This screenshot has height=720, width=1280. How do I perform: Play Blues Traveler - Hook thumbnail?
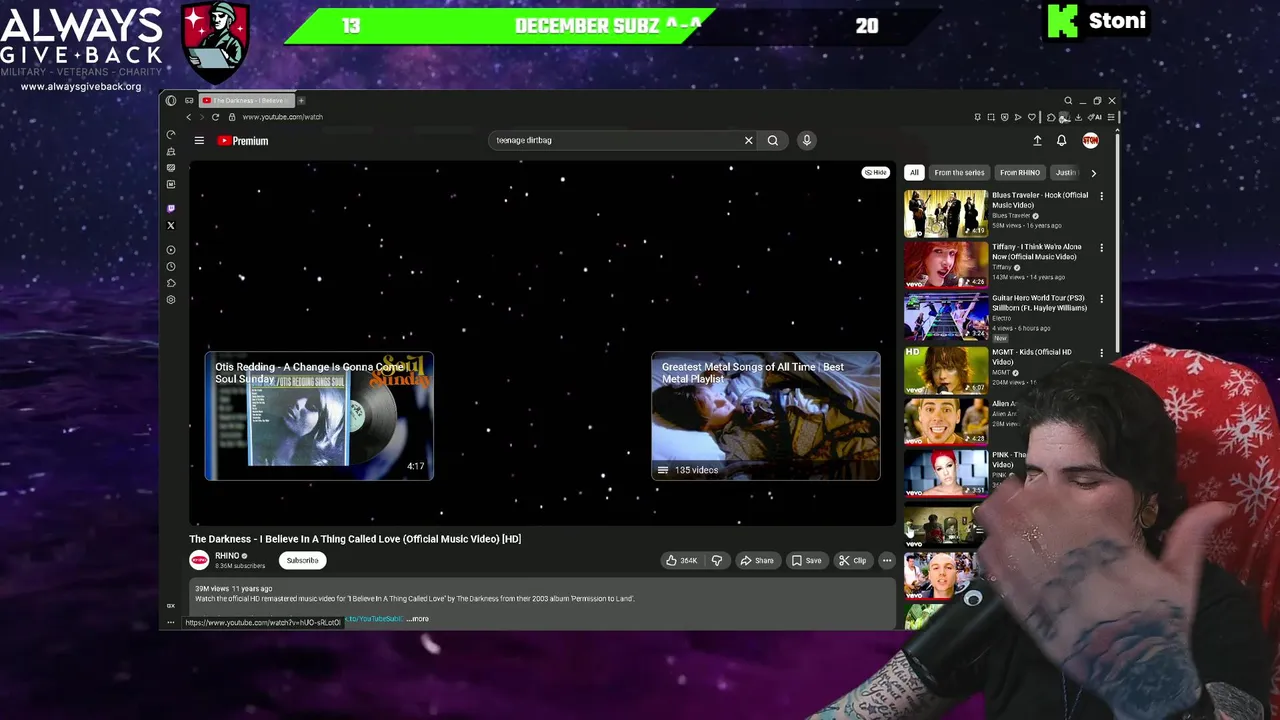pyautogui.click(x=946, y=213)
